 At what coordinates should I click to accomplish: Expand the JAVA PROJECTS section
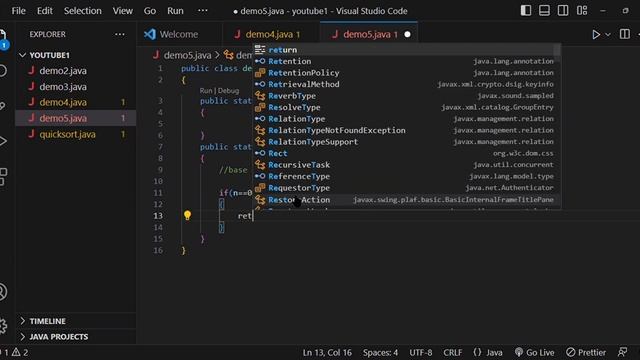76,337
